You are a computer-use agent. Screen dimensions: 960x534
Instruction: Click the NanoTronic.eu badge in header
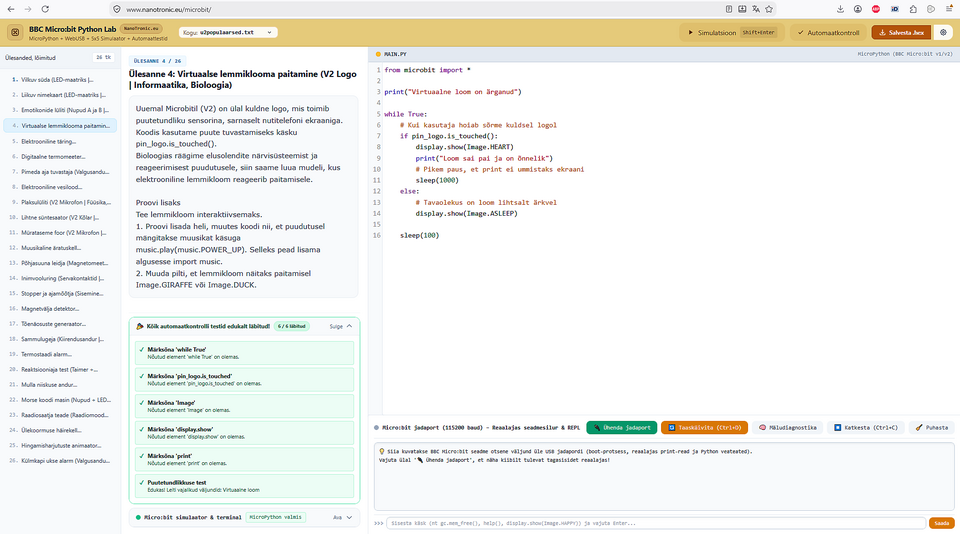click(141, 29)
